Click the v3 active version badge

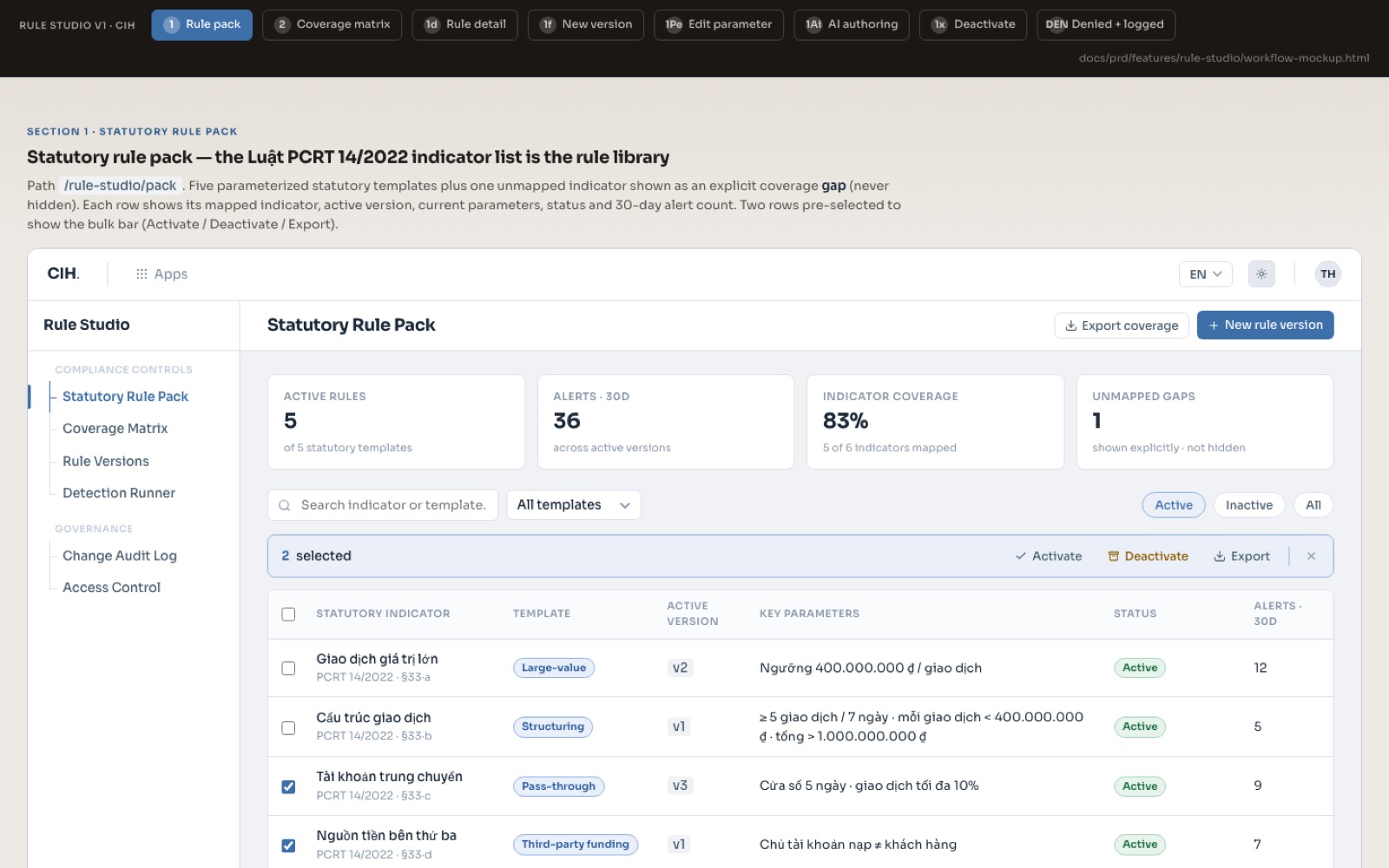pyautogui.click(x=680, y=786)
